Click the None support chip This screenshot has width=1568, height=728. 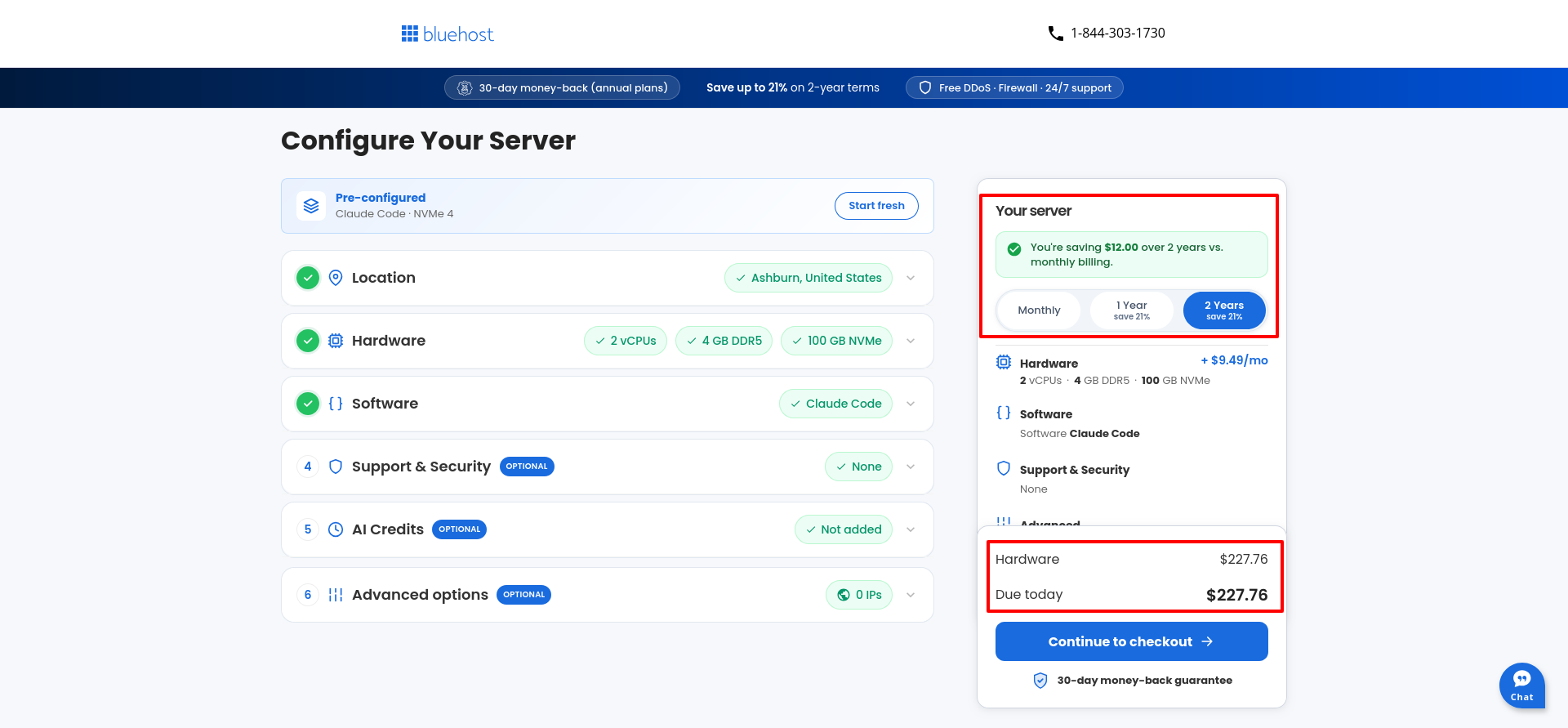[x=858, y=467]
